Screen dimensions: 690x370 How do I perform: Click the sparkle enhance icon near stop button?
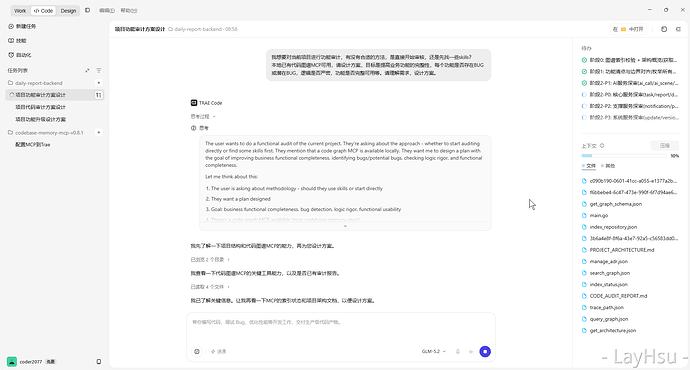point(471,352)
